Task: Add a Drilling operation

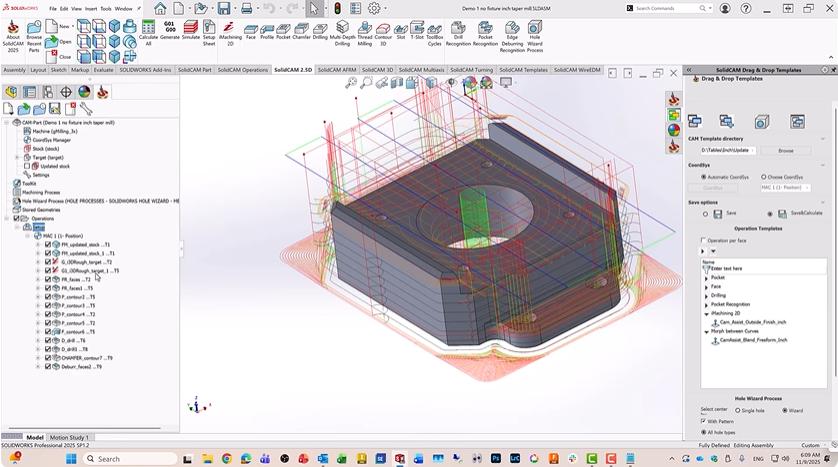Action: [x=320, y=31]
